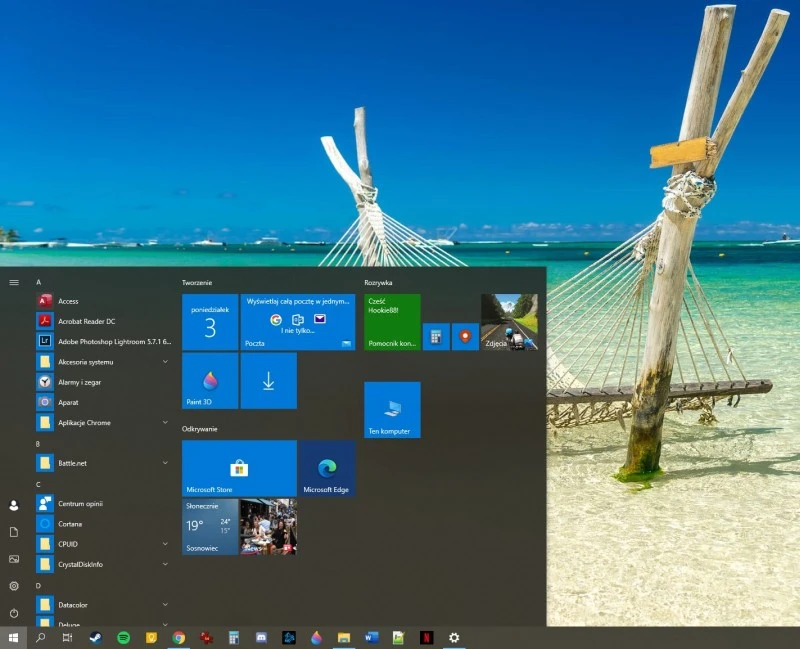Screen dimensions: 800x649
Task: Open Acrobat Reader DC from app list
Action: pos(86,321)
